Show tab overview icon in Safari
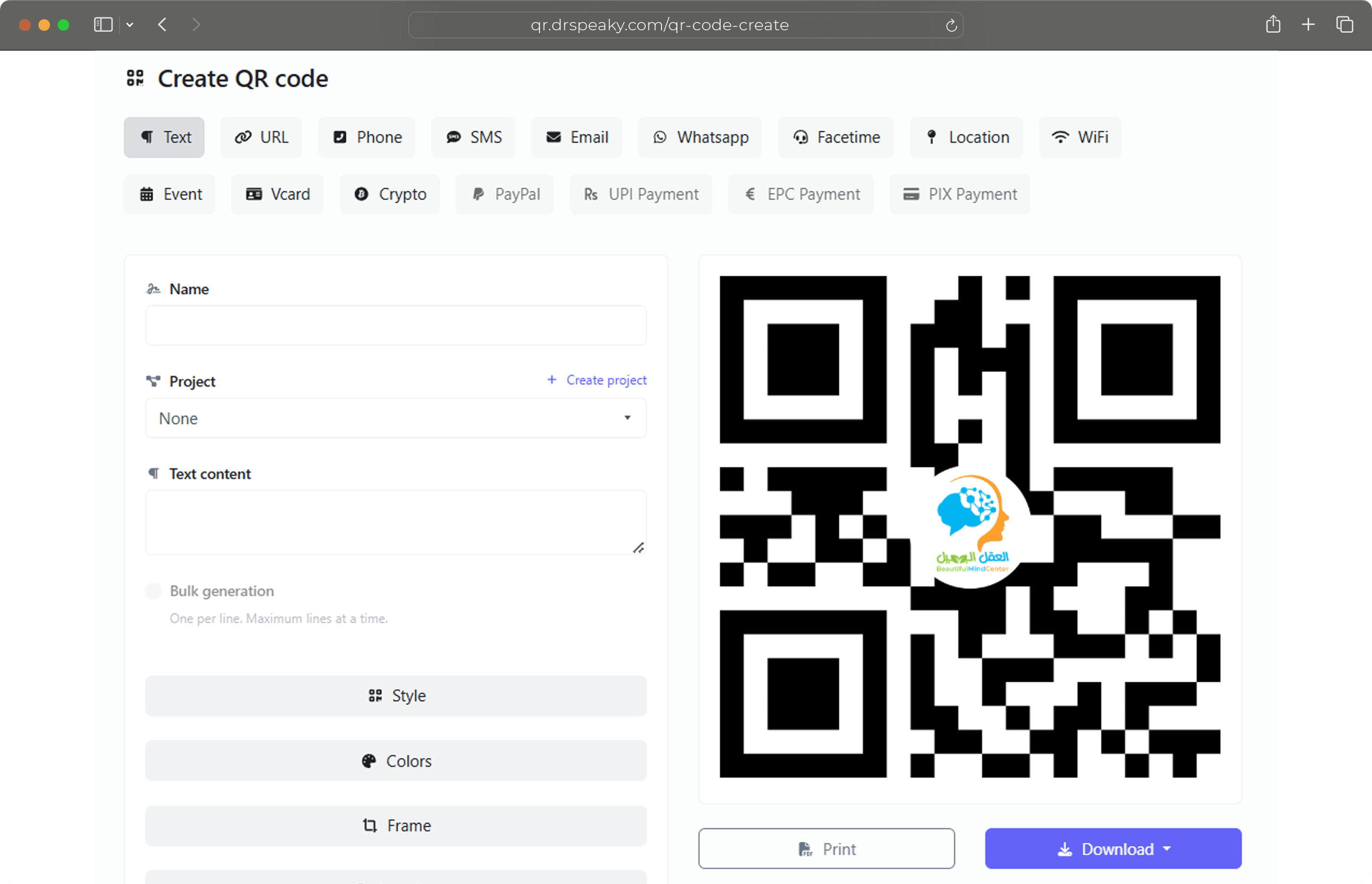Viewport: 1372px width, 884px height. click(1345, 25)
